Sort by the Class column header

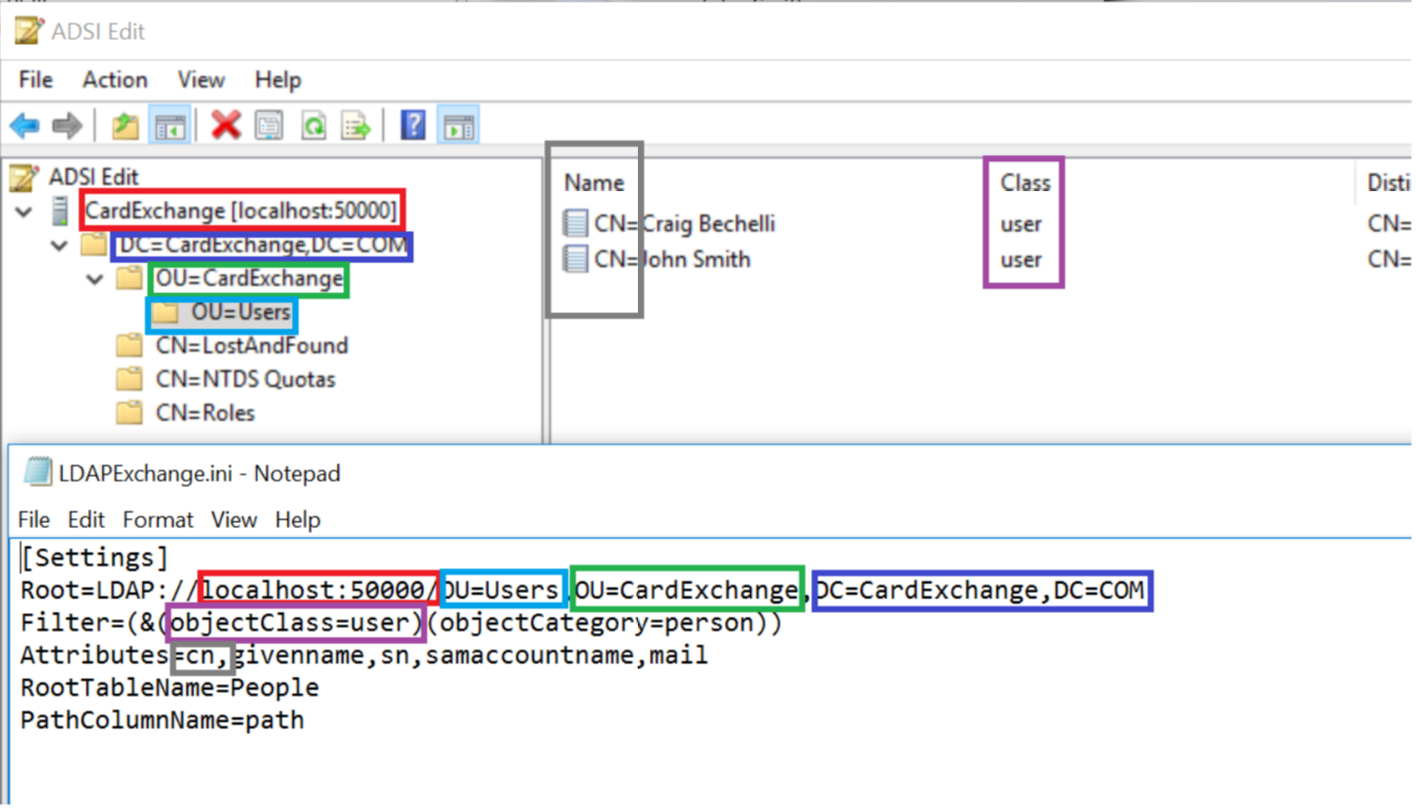pos(1025,183)
